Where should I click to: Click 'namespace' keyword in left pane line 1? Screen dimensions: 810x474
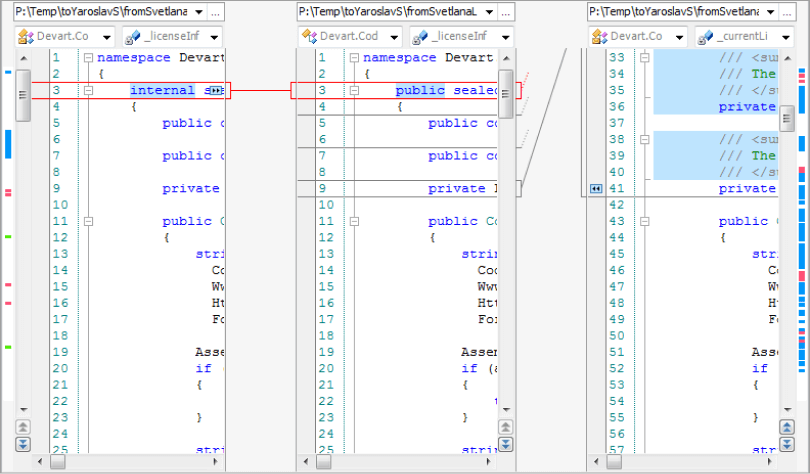click(134, 57)
